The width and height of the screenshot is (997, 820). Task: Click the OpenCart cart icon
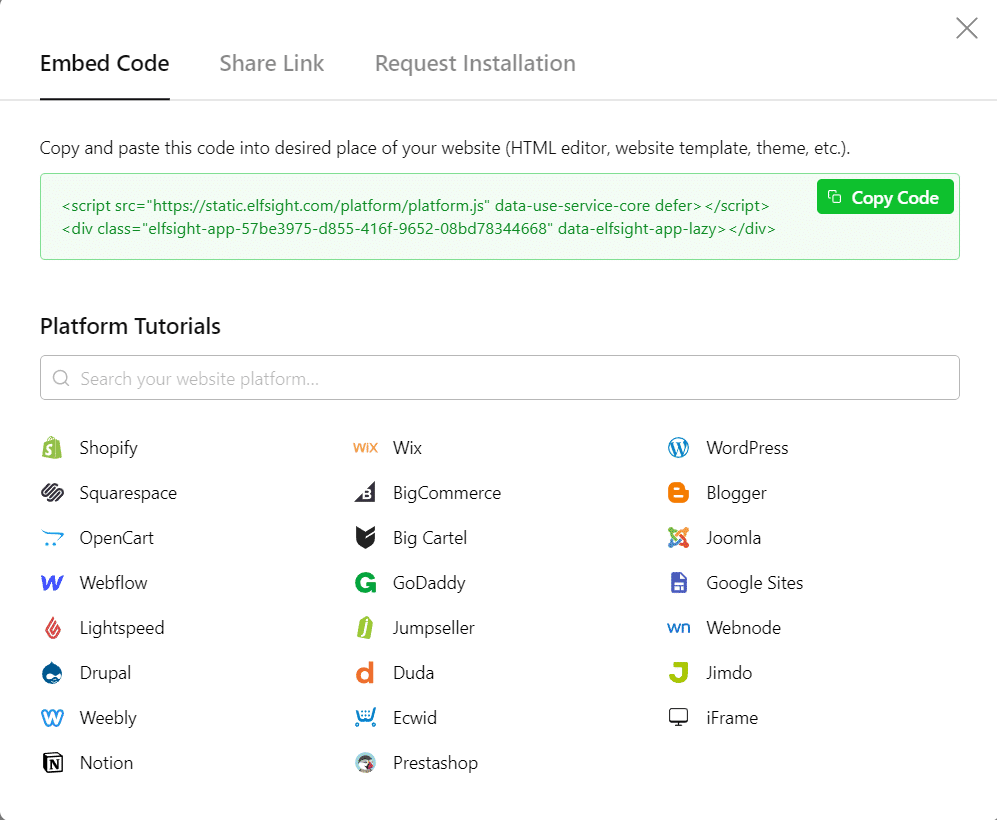click(x=52, y=538)
